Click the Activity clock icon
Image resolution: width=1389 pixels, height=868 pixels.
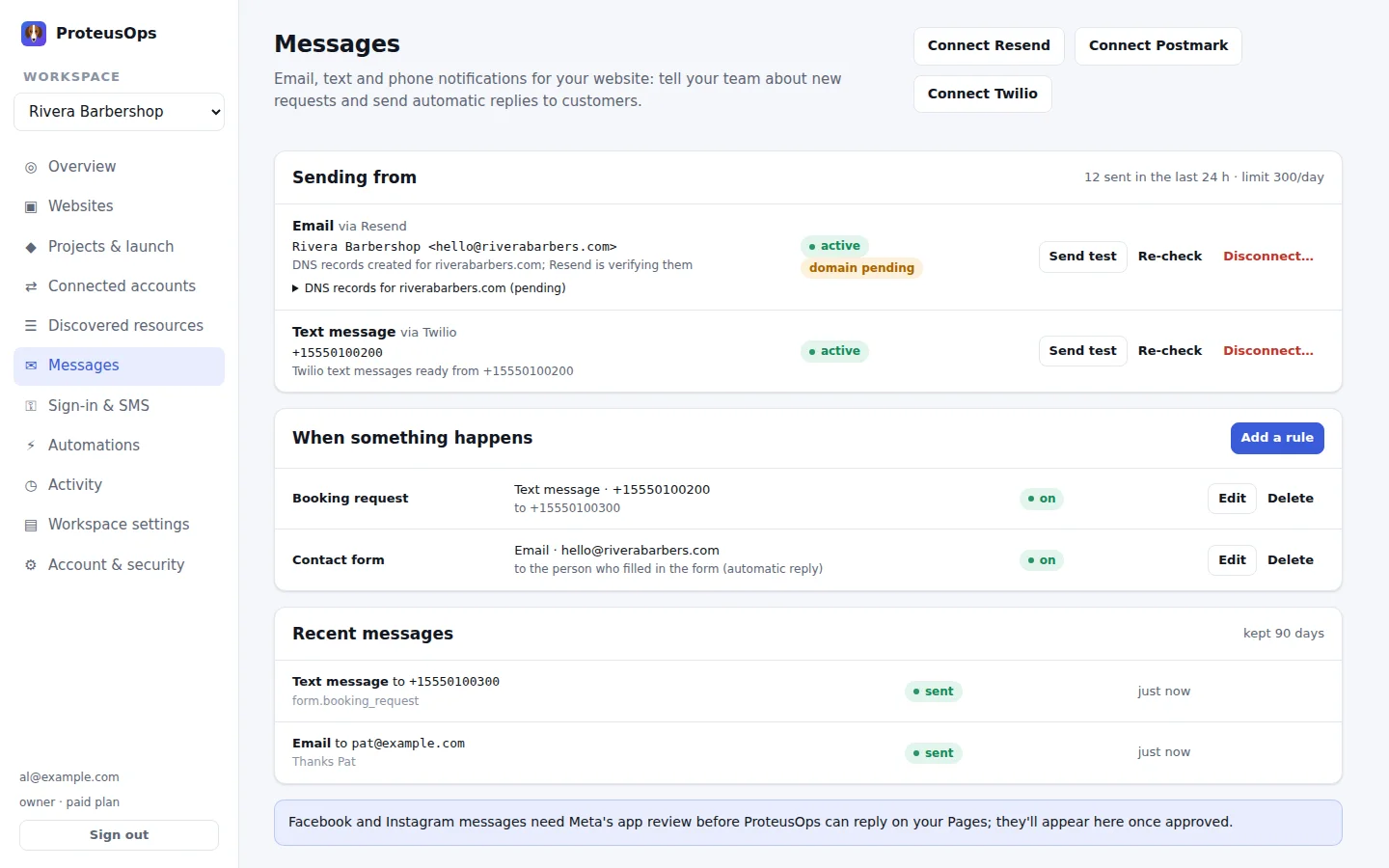tap(31, 485)
